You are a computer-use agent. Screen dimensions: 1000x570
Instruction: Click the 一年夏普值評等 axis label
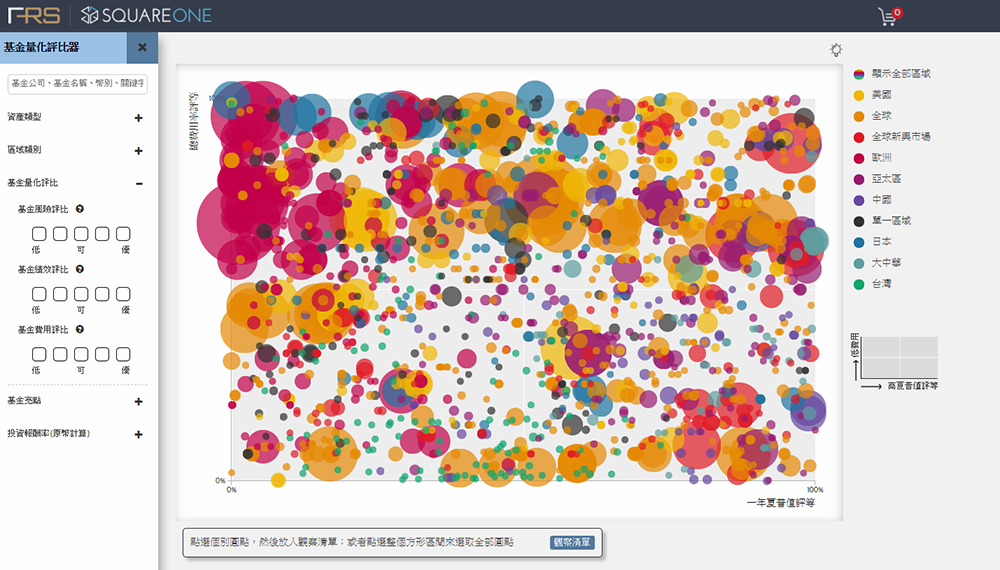tap(781, 503)
